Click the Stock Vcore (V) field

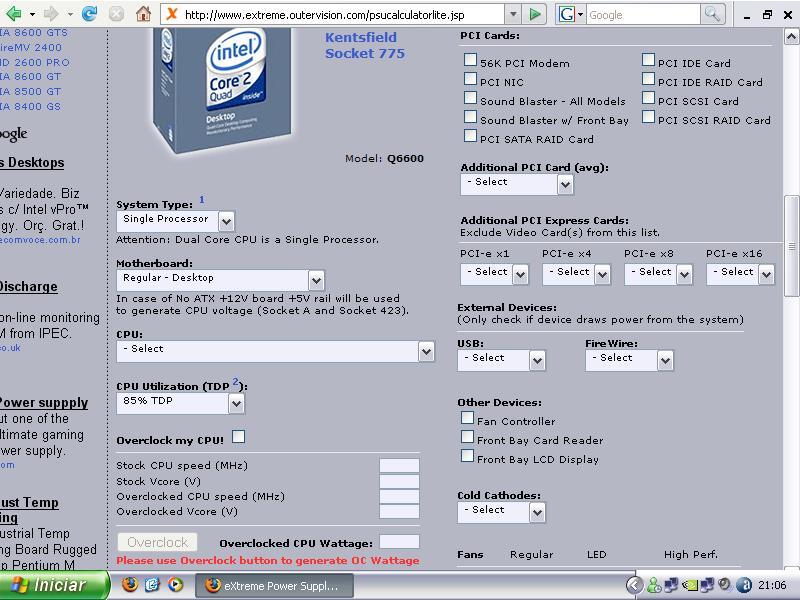coord(399,481)
